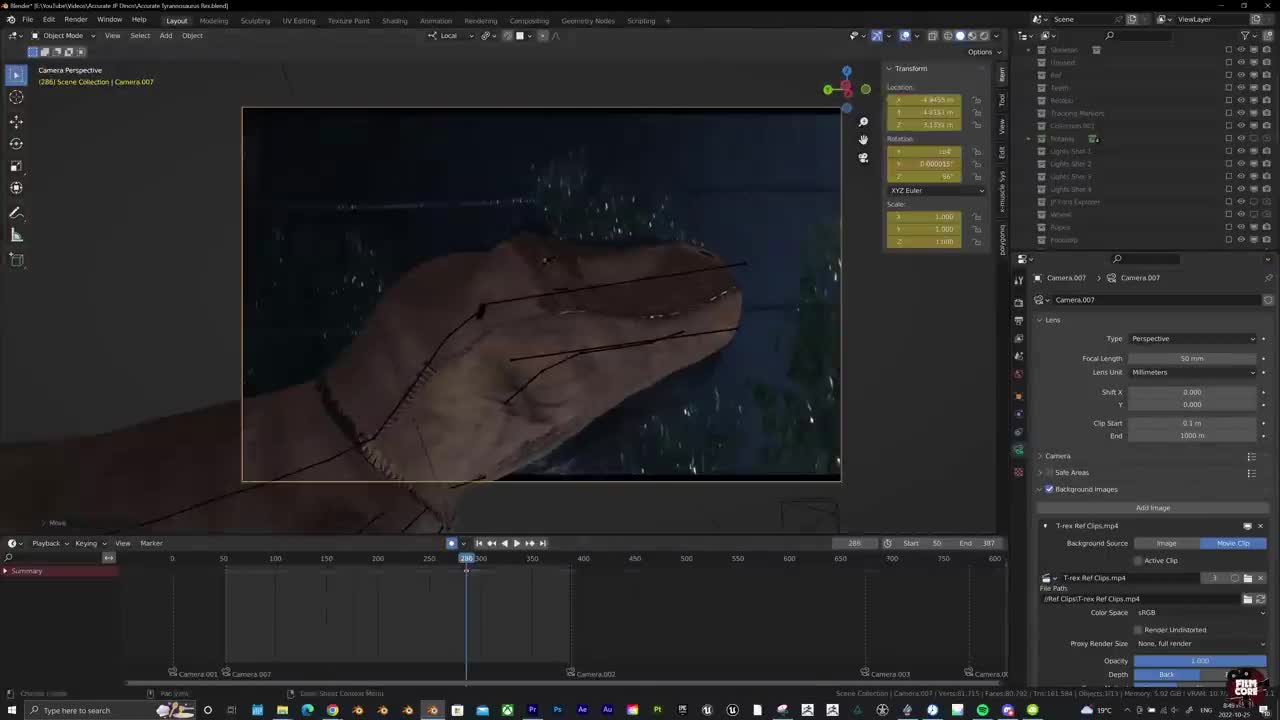
Task: Lock the X location value
Action: point(977,100)
